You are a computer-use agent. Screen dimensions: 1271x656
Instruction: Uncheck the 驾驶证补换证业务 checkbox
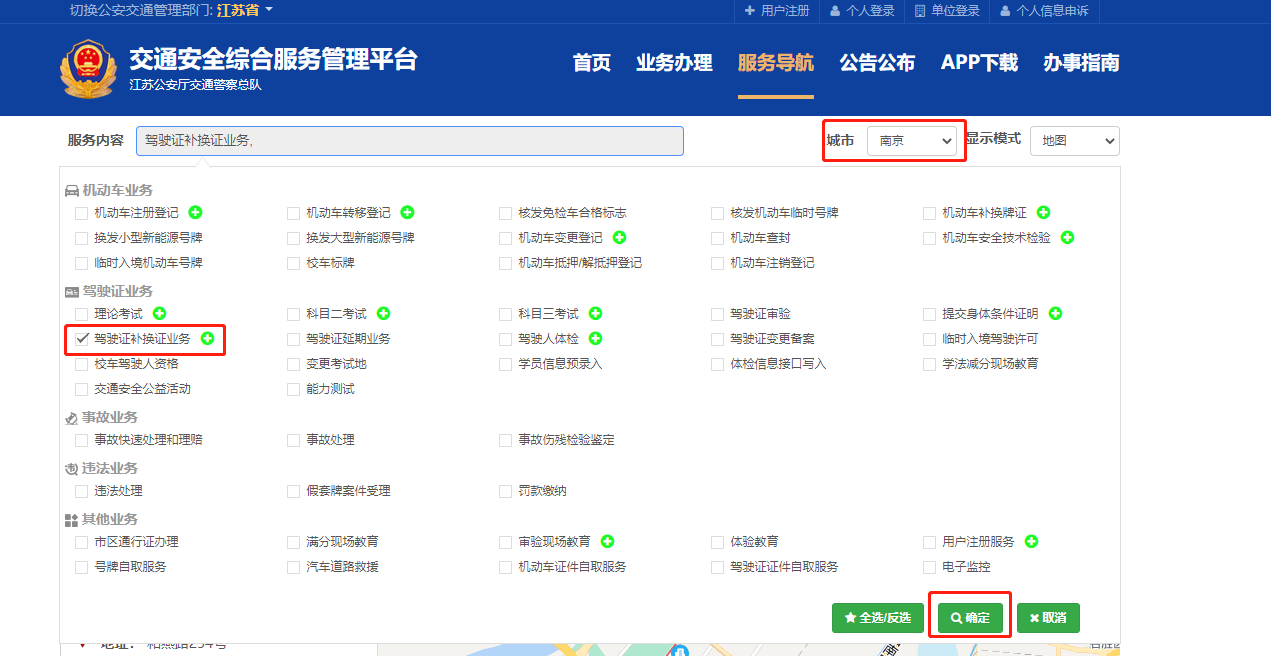pos(82,339)
